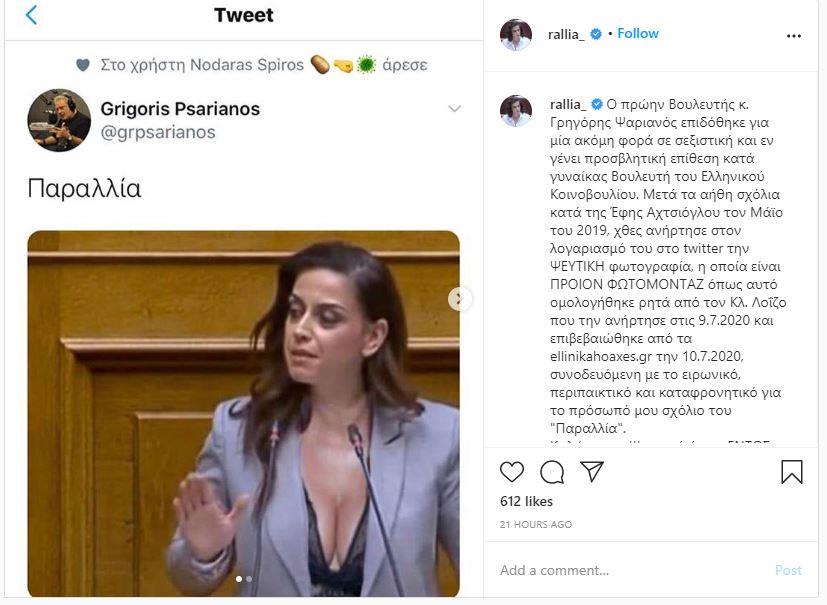Image resolution: width=827 pixels, height=605 pixels.
Task: Click the liked-by heart icon above tweet
Action: click(83, 65)
